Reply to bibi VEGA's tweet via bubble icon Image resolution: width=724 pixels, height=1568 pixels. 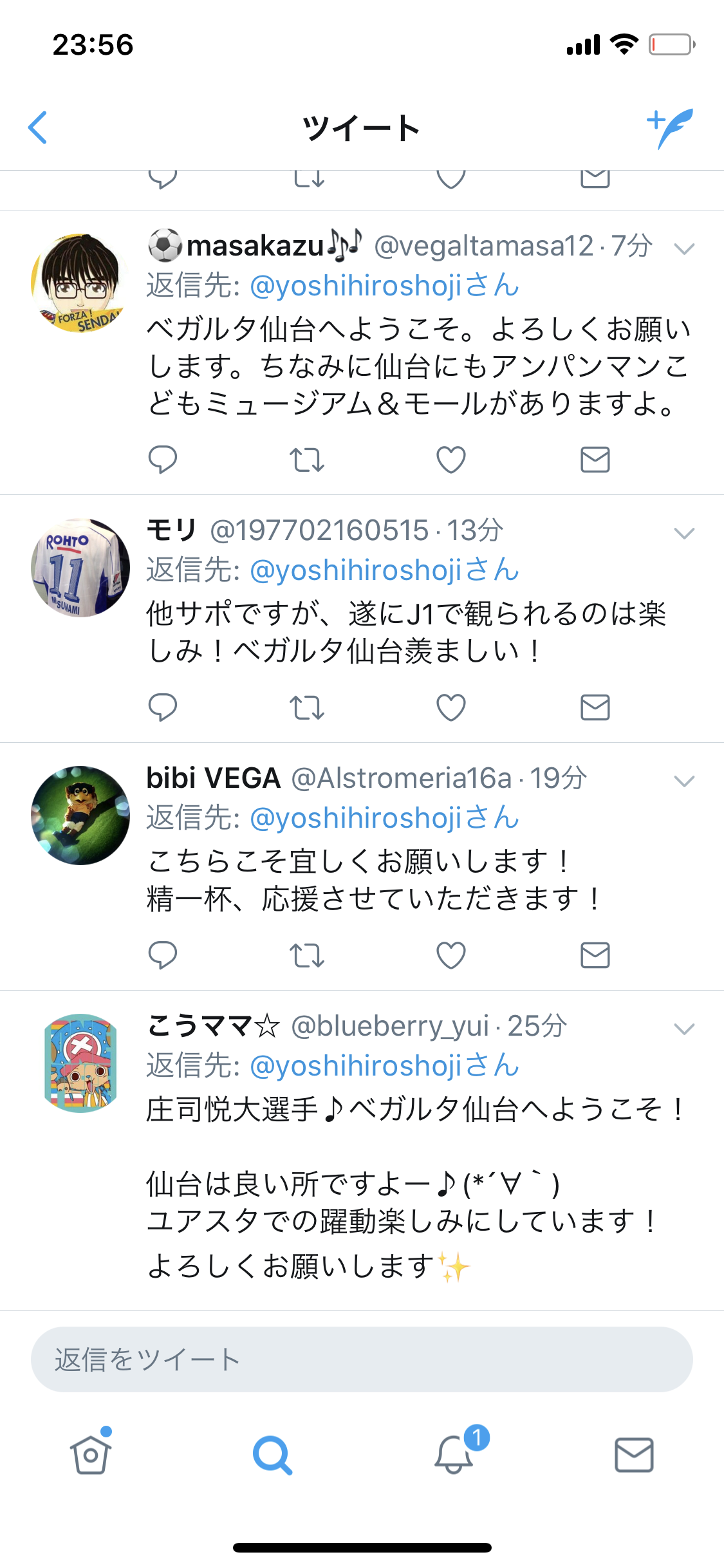(162, 955)
